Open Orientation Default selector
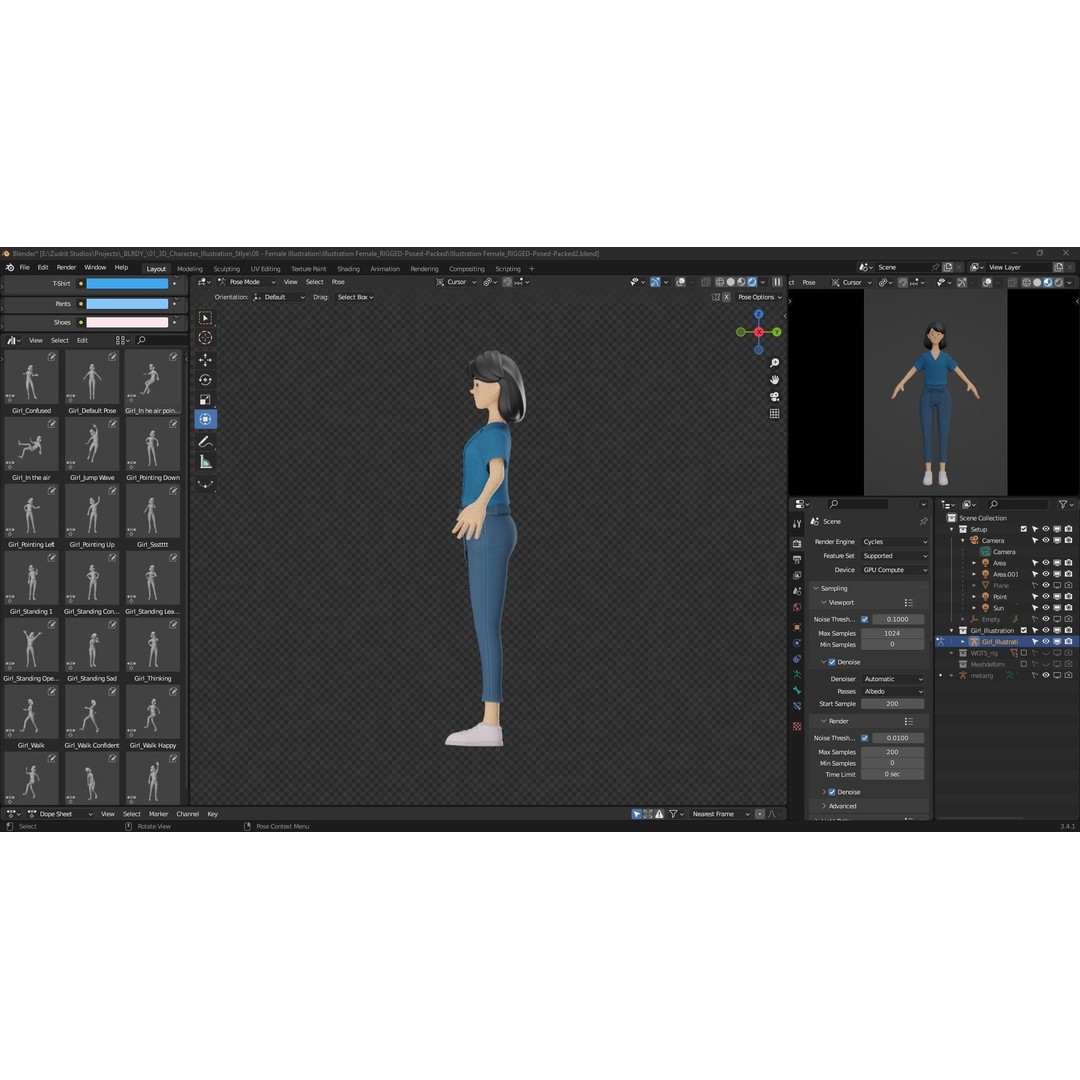The width and height of the screenshot is (1080, 1080). [280, 297]
